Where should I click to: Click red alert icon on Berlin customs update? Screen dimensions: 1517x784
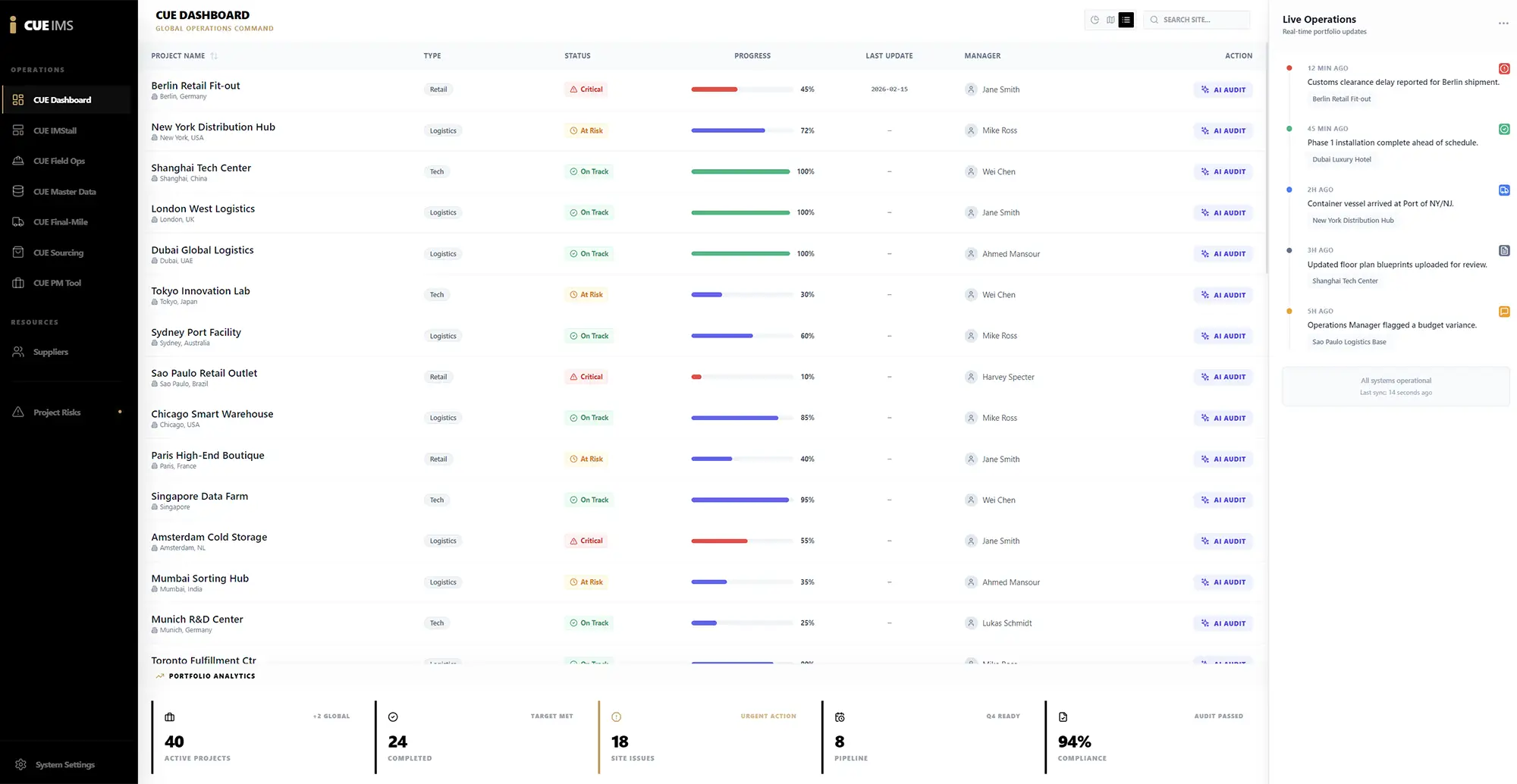point(1503,69)
